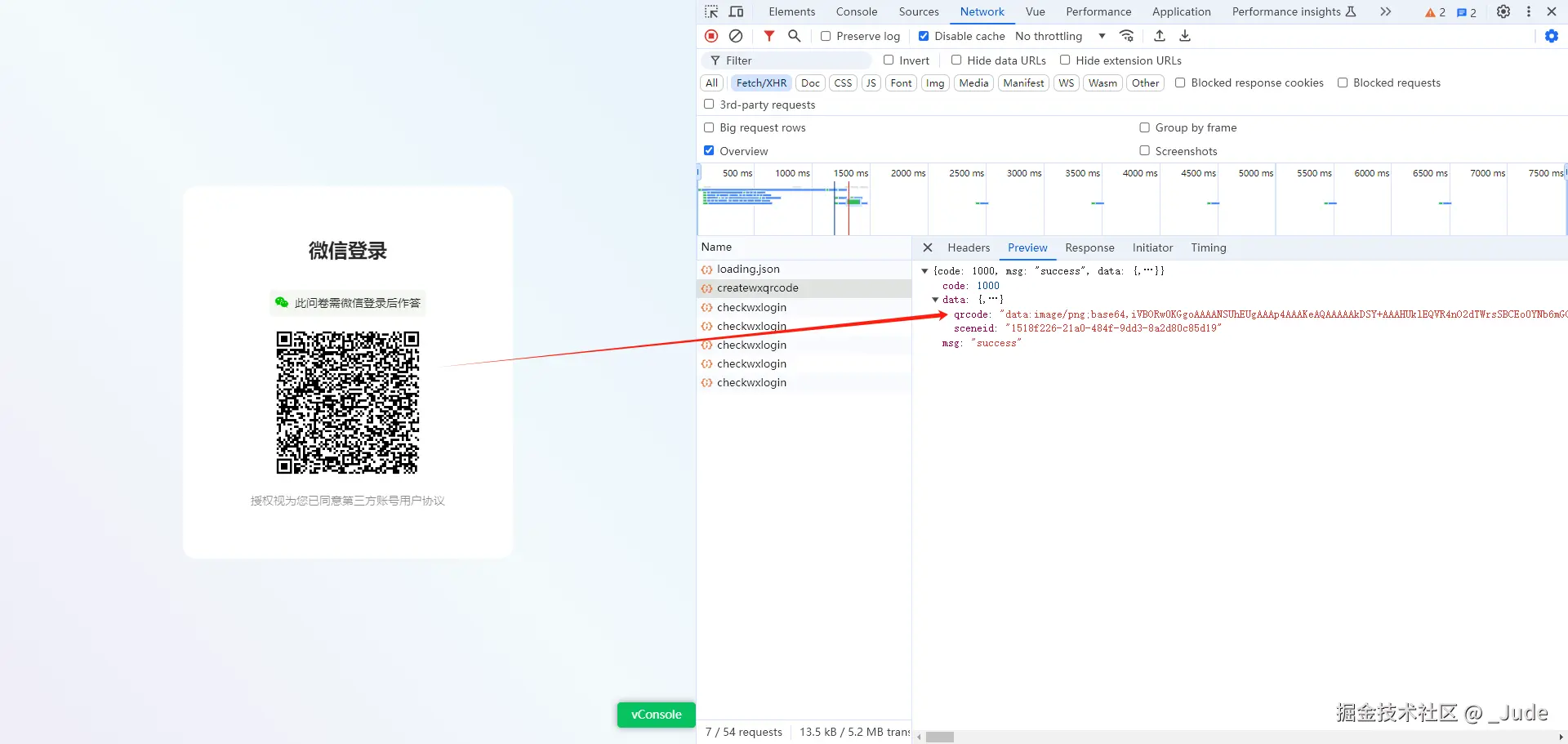This screenshot has width=1568, height=744.
Task: Open DevTools three-dot customize menu
Action: (x=1529, y=11)
